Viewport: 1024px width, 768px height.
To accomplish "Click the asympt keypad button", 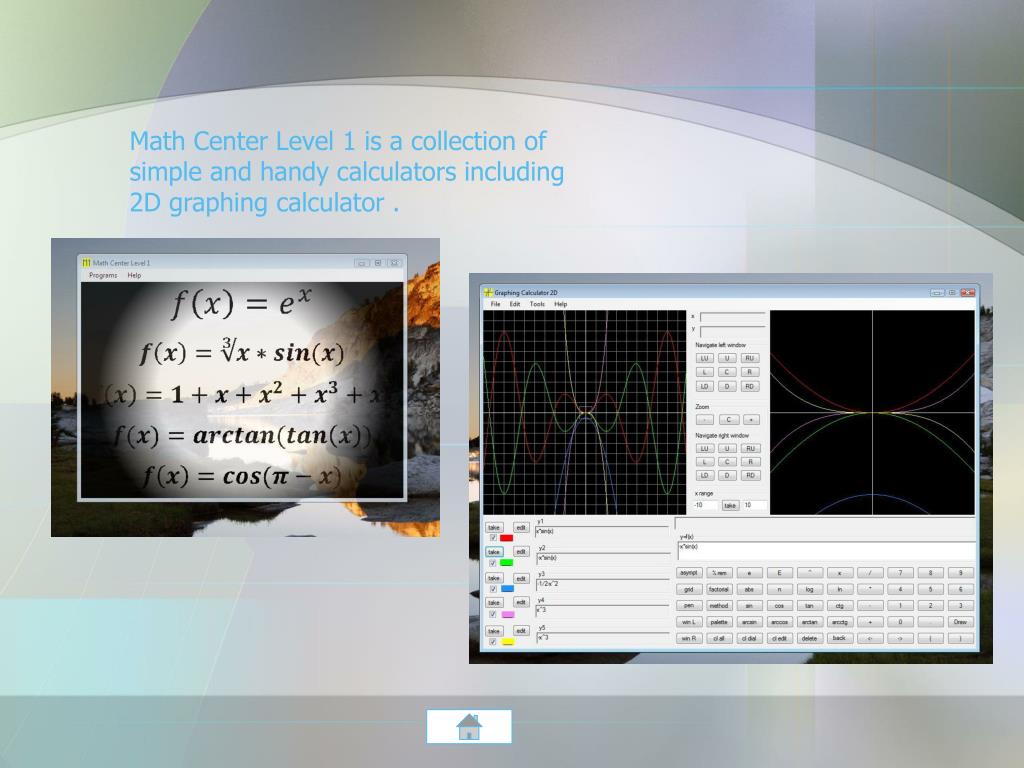I will tap(689, 573).
